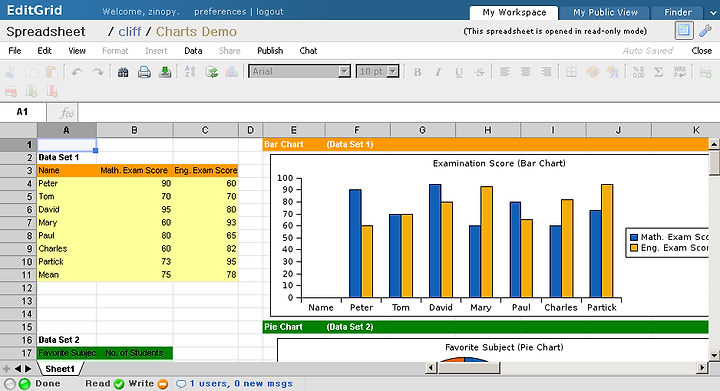Screen dimensions: 720x391
Task: Select cell containing Peter
Action: (x=67, y=184)
